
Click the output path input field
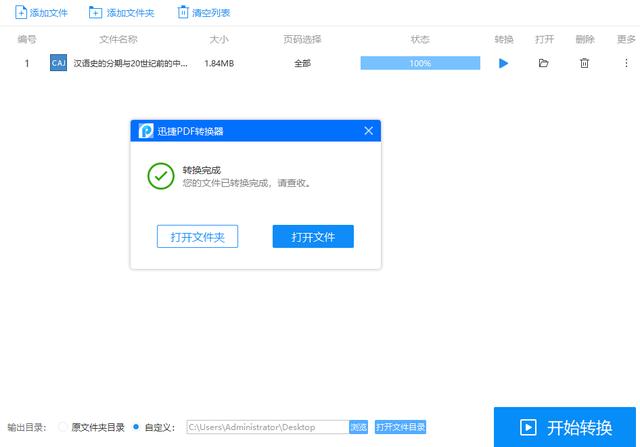268,427
